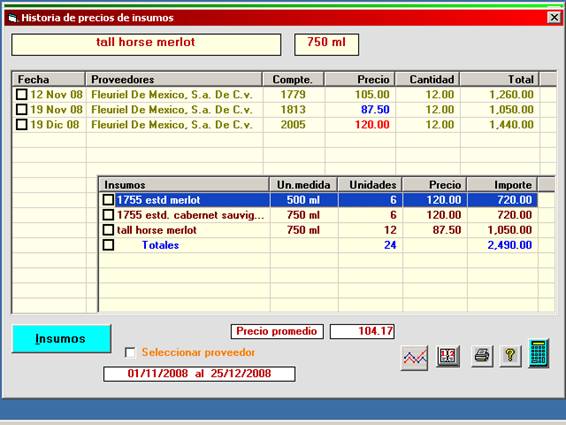This screenshot has width=566, height=425.
Task: Print the price history report
Action: pyautogui.click(x=482, y=356)
